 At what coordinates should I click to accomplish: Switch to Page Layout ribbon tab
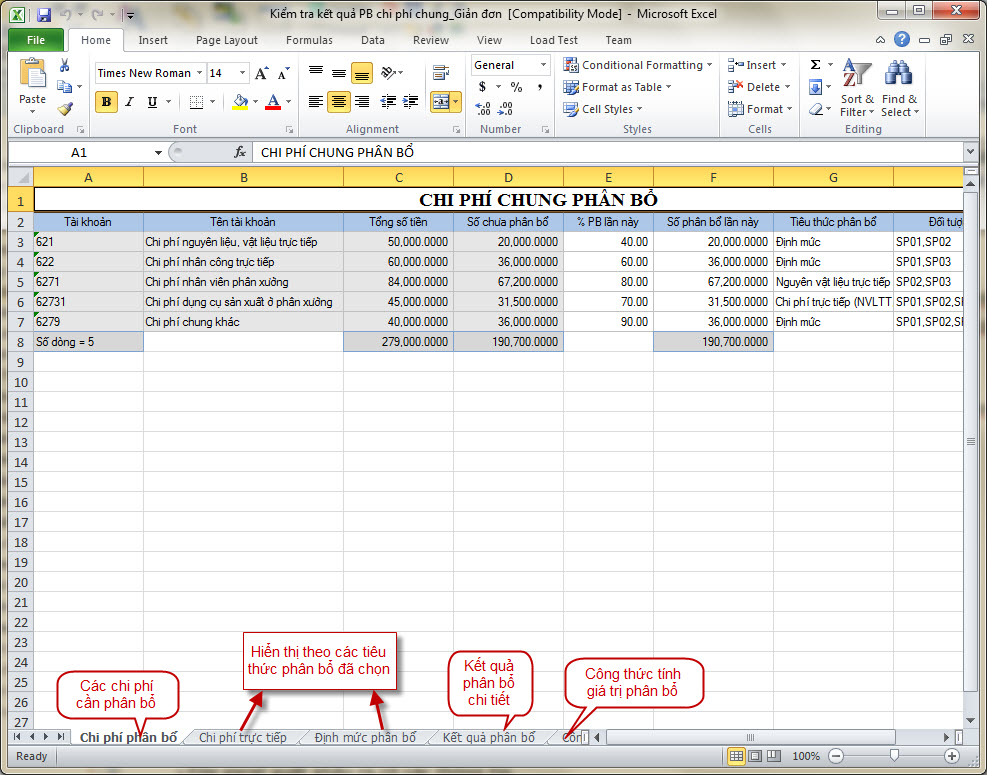tap(227, 40)
